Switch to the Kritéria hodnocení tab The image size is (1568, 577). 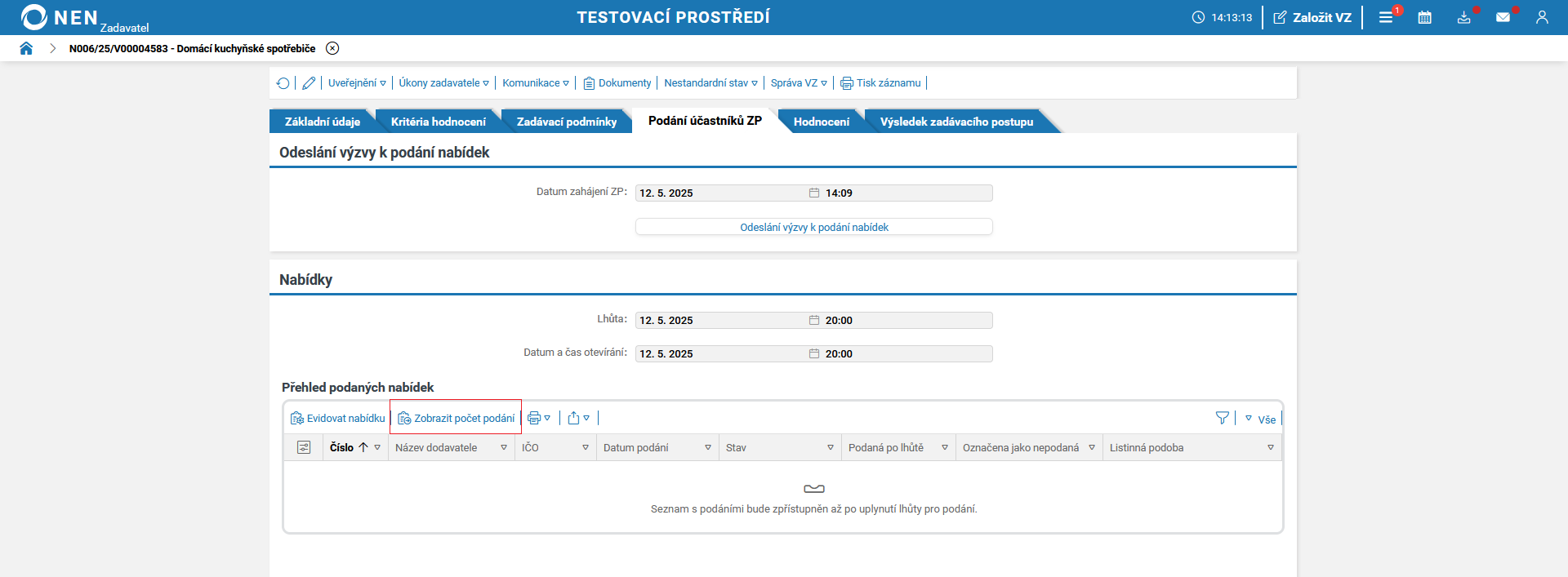pyautogui.click(x=438, y=122)
